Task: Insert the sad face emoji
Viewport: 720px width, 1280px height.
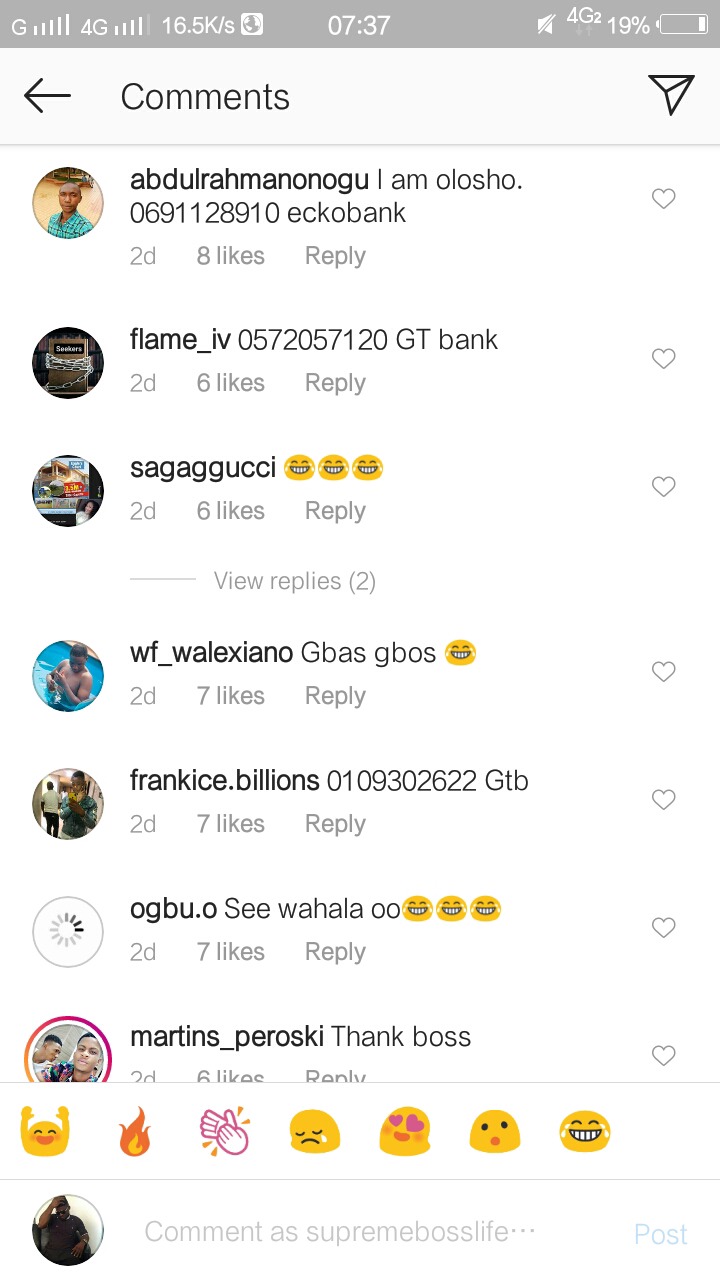Action: [315, 1133]
